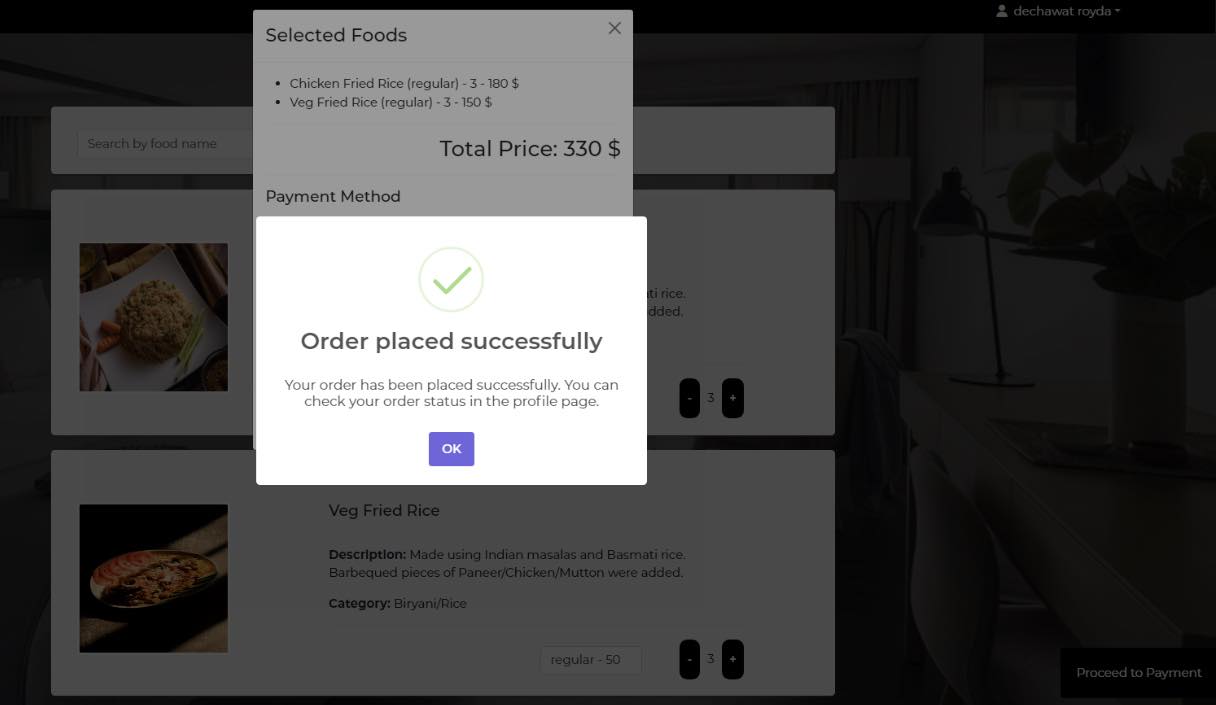The width and height of the screenshot is (1216, 705).
Task: Close the Selected Foods modal
Action: 614,28
